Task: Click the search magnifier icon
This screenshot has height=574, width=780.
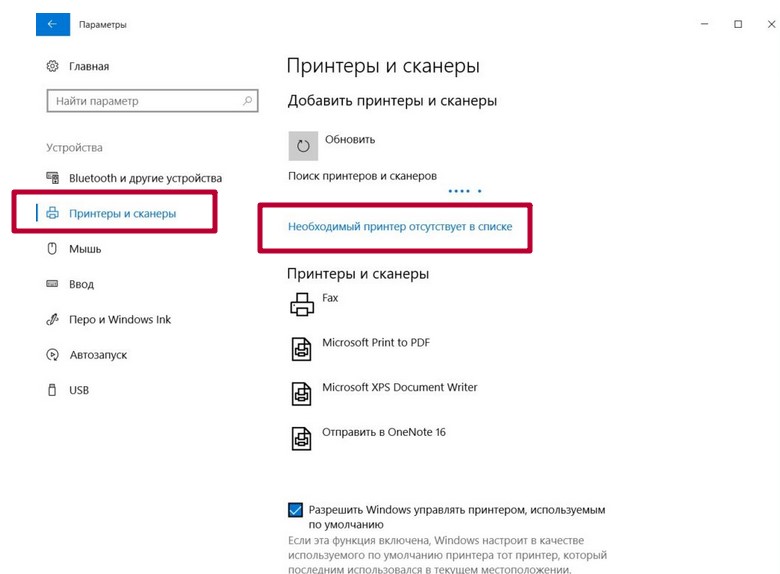Action: (247, 101)
